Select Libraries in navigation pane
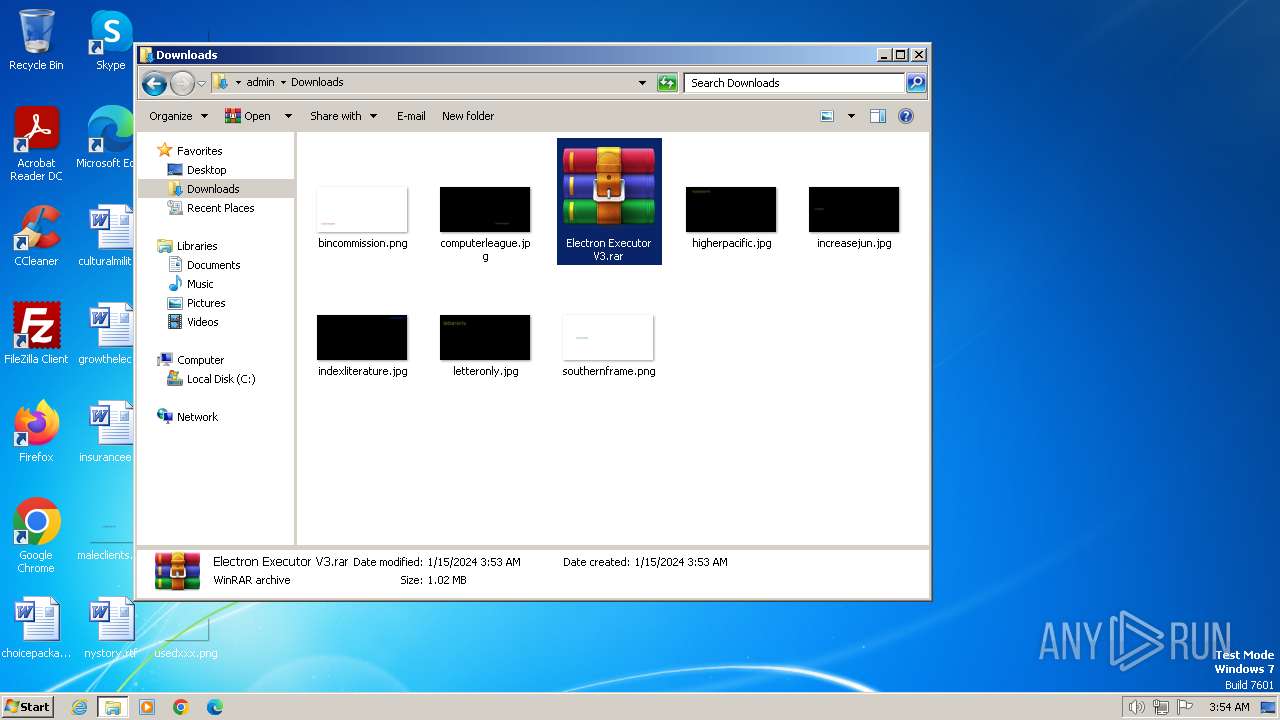Screen dimensions: 1280x720 [197, 246]
